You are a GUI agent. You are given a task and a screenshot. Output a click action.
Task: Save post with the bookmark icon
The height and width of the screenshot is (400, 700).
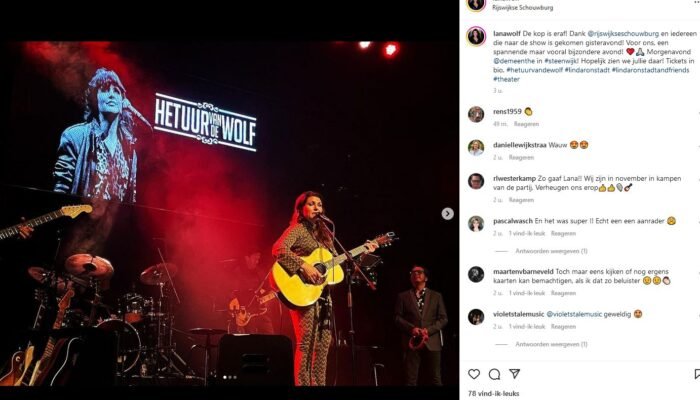coord(697,374)
